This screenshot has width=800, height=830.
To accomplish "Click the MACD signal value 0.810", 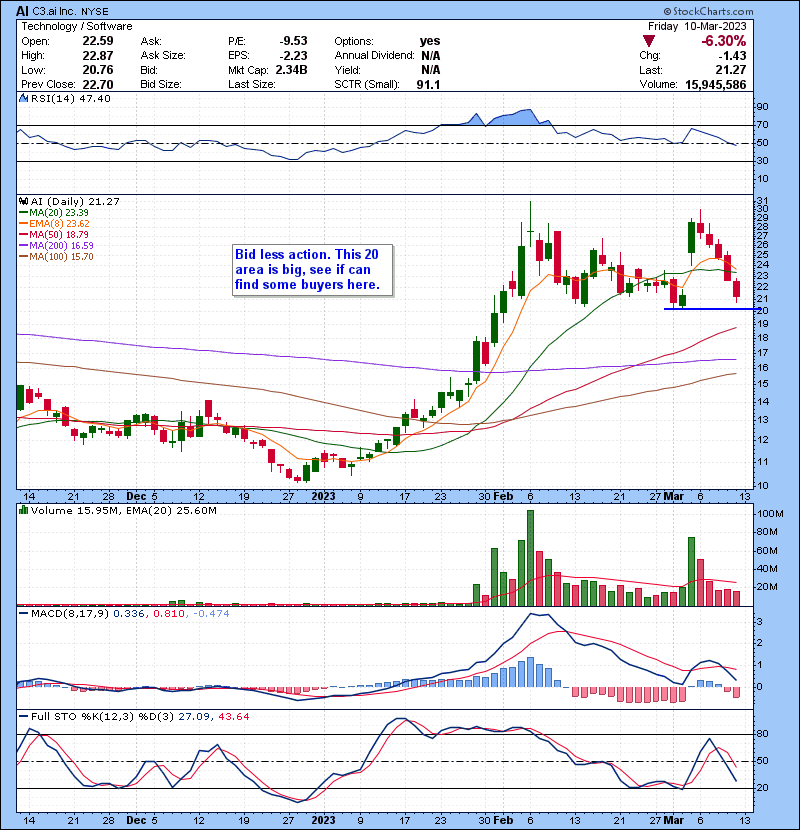I will coord(169,614).
